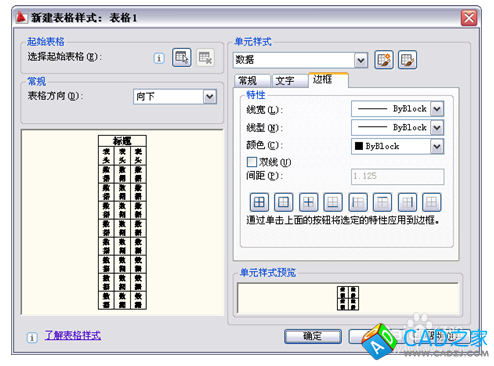This screenshot has width=494, height=366.
Task: Open the create new cell style icon
Action: click(384, 60)
